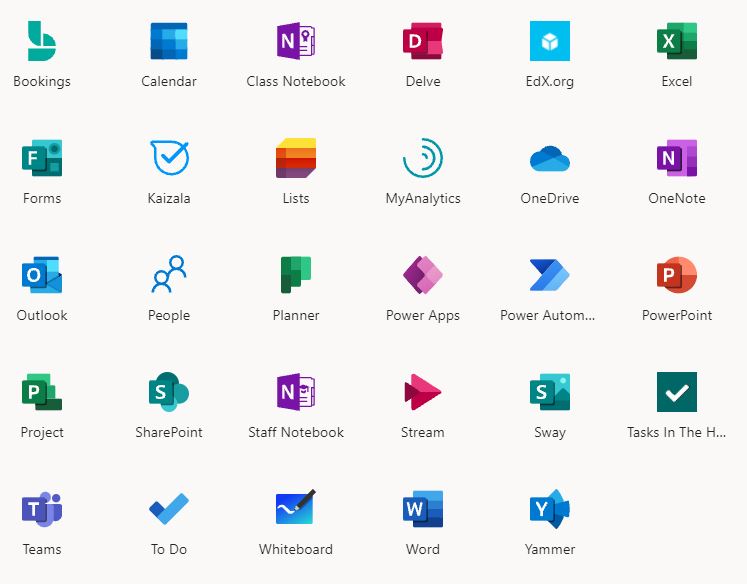Open the Bookings app icon
This screenshot has height=584, width=747.
click(42, 41)
